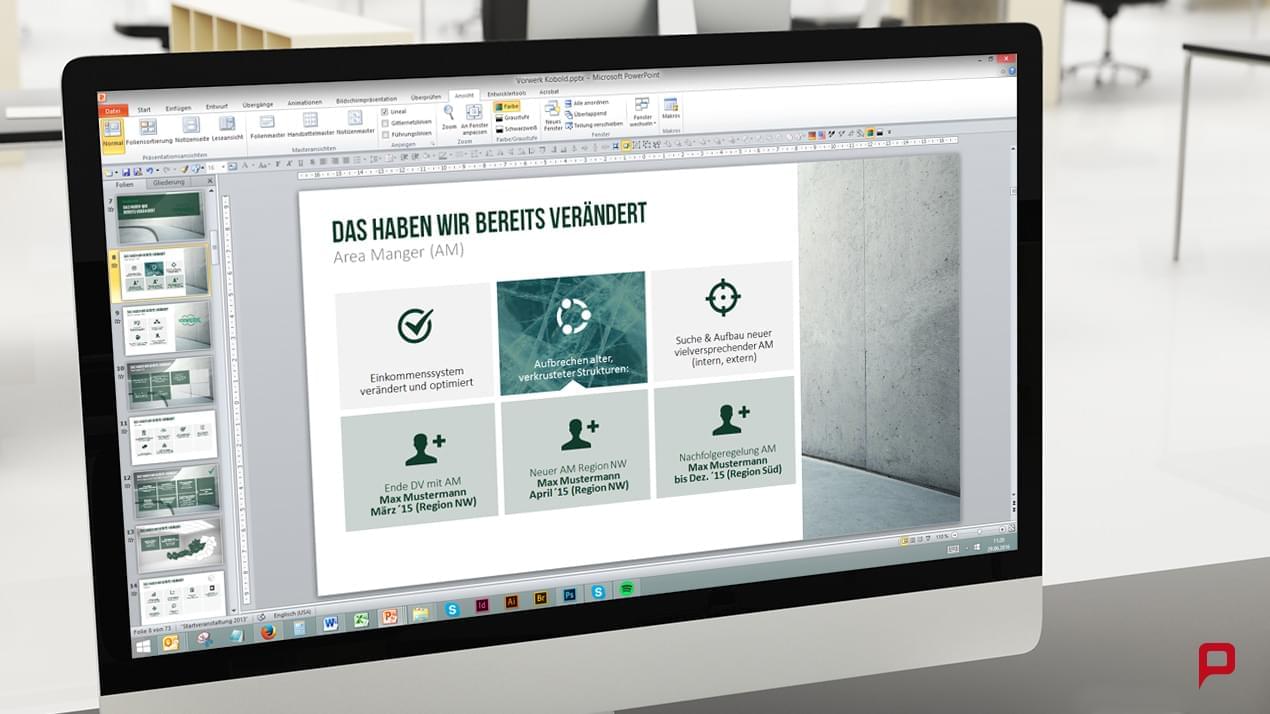Click the Graustufe button
This screenshot has height=714, width=1270.
point(515,117)
